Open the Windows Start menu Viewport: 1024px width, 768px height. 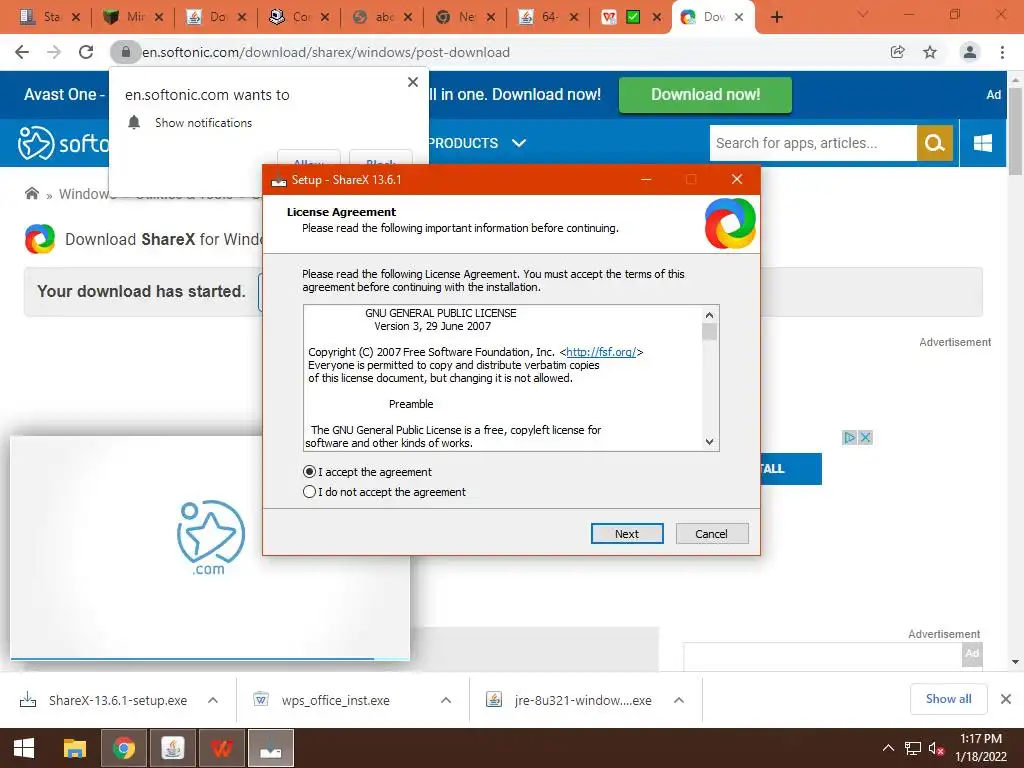24,748
